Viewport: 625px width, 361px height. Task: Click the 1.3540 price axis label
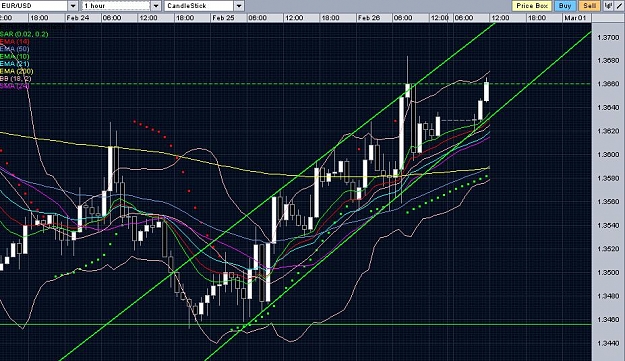[608, 226]
